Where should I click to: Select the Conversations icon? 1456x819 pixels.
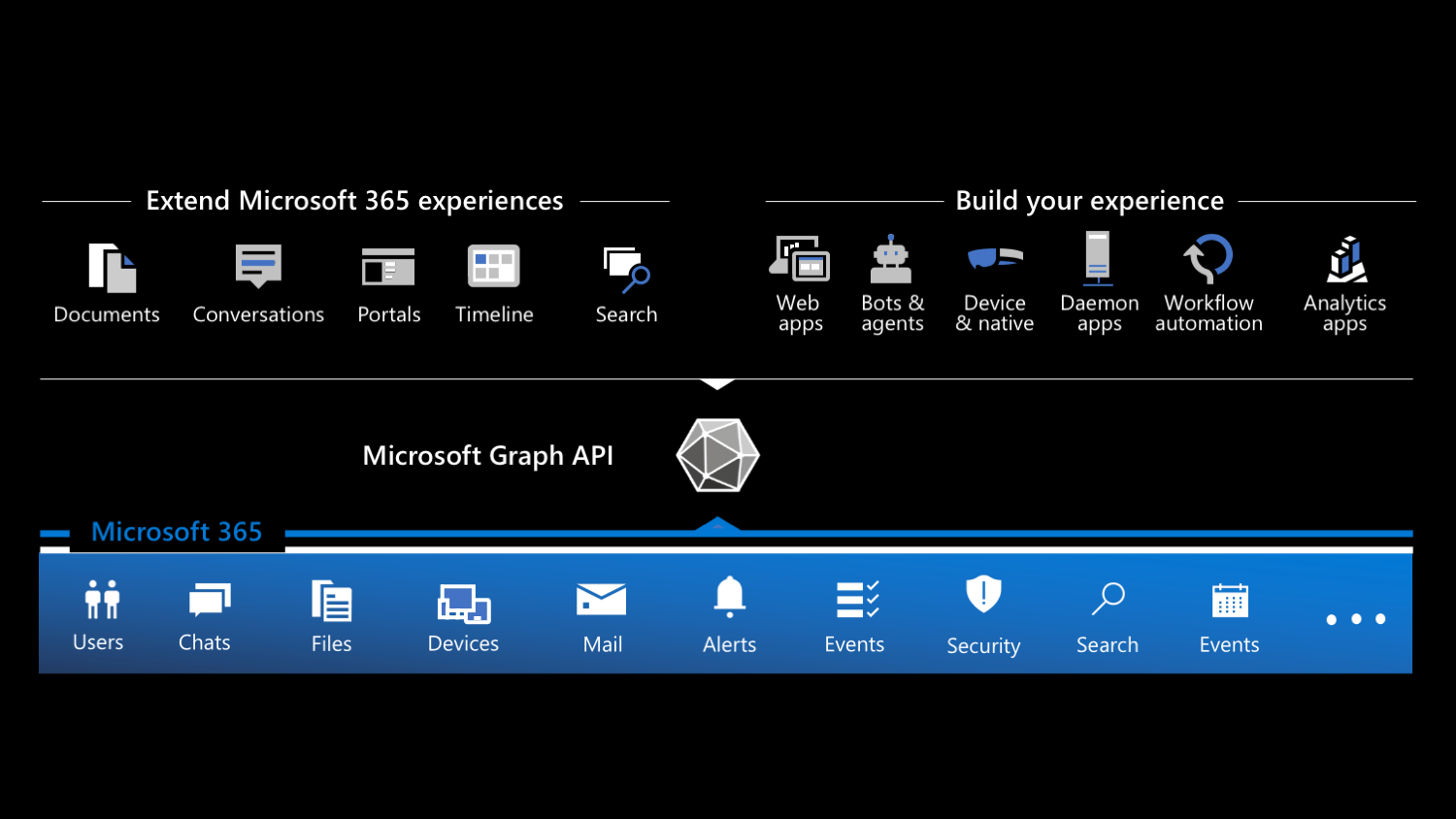click(257, 264)
